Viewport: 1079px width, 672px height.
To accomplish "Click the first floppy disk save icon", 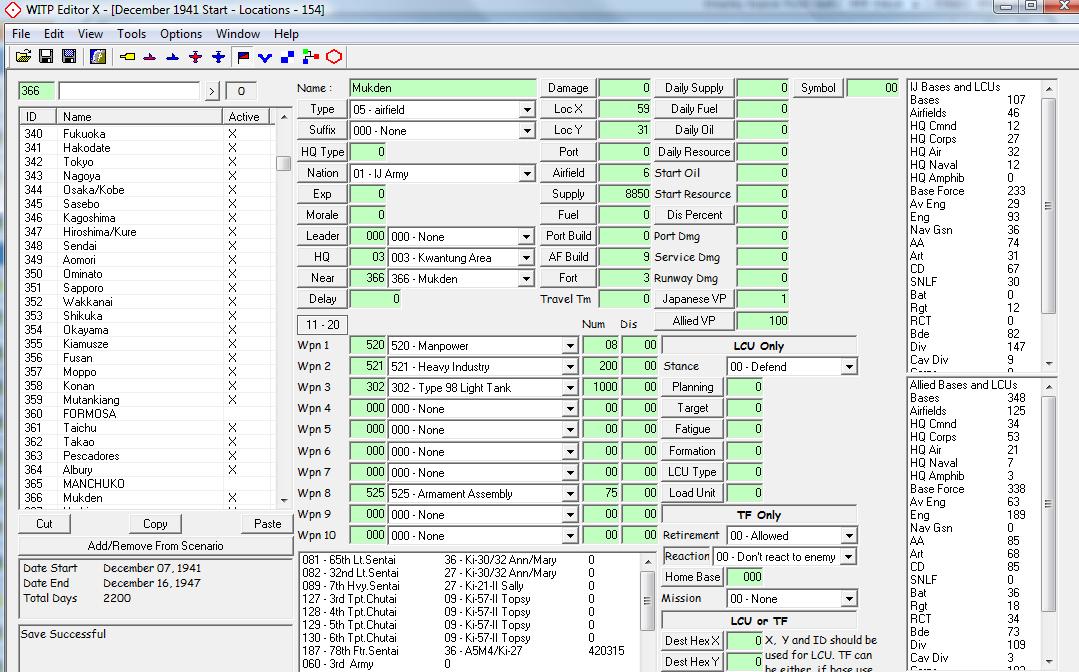I will coord(47,57).
